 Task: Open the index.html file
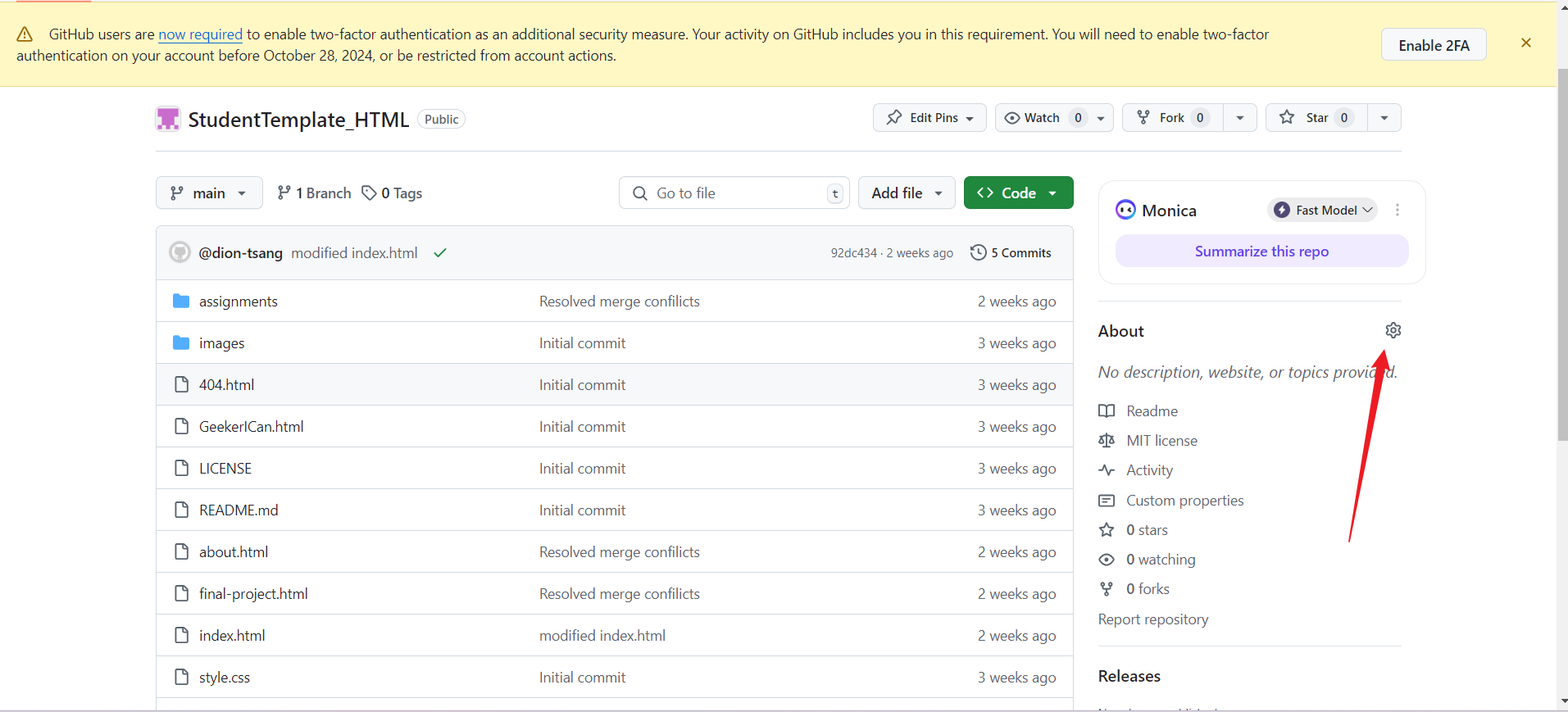pos(232,636)
